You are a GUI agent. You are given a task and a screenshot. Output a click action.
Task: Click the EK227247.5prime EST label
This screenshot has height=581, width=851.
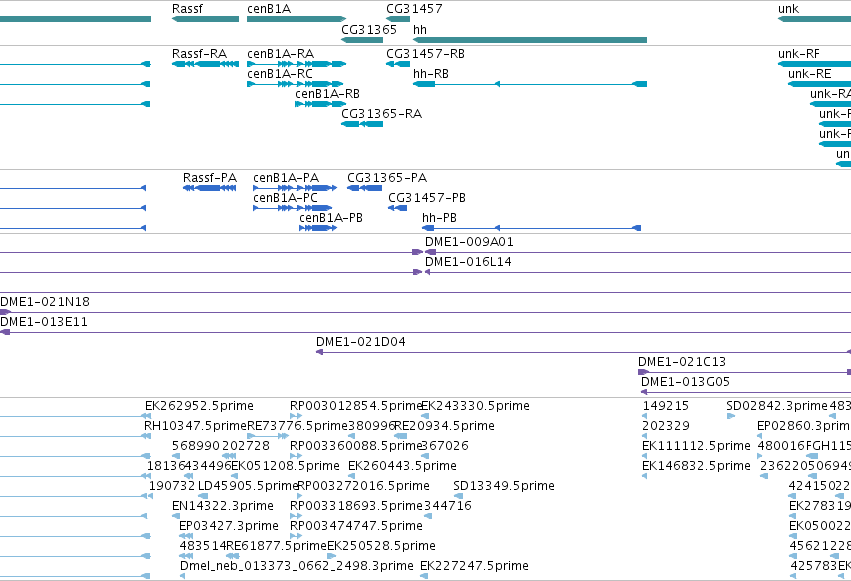[x=474, y=566]
